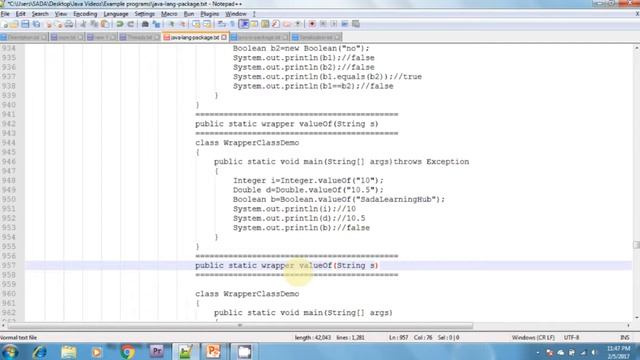Zoom in on the text with toolbar icon
Viewport: 640px width, 360px height.
172,24
